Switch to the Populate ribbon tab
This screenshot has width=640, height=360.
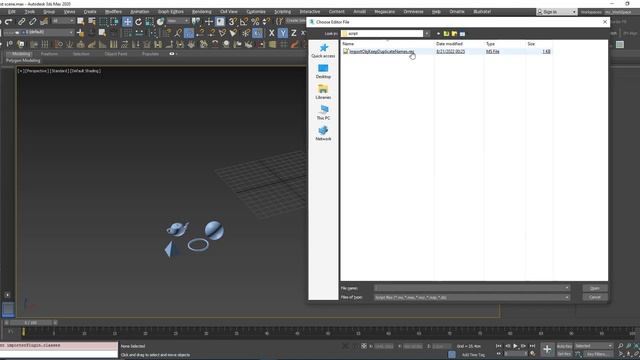tap(150, 54)
